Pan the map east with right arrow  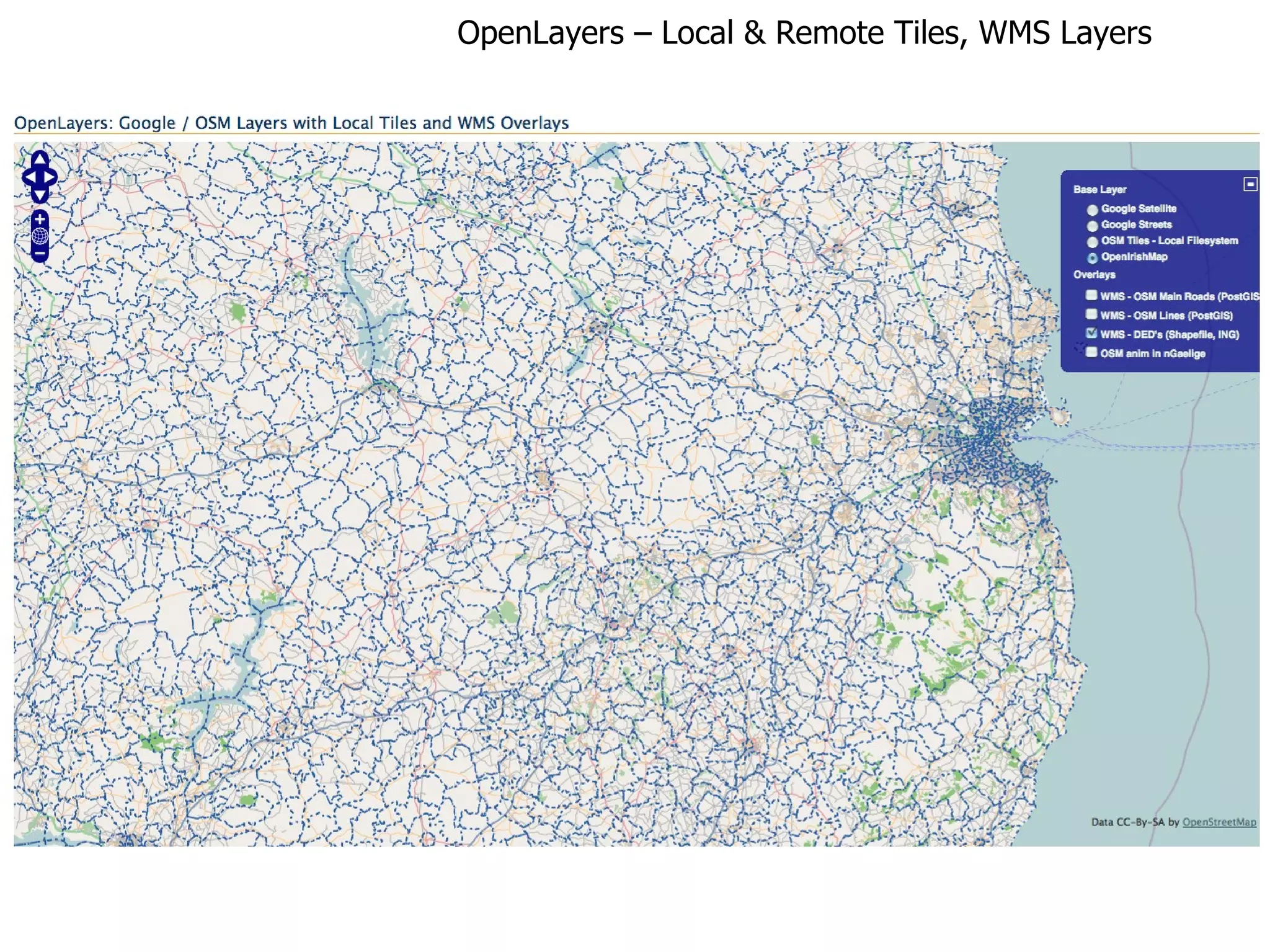point(50,177)
